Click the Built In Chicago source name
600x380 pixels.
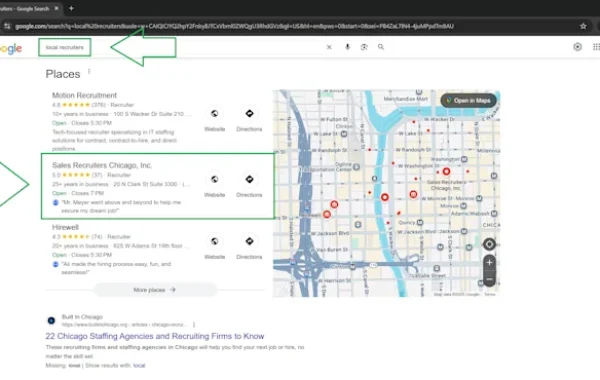click(x=82, y=317)
